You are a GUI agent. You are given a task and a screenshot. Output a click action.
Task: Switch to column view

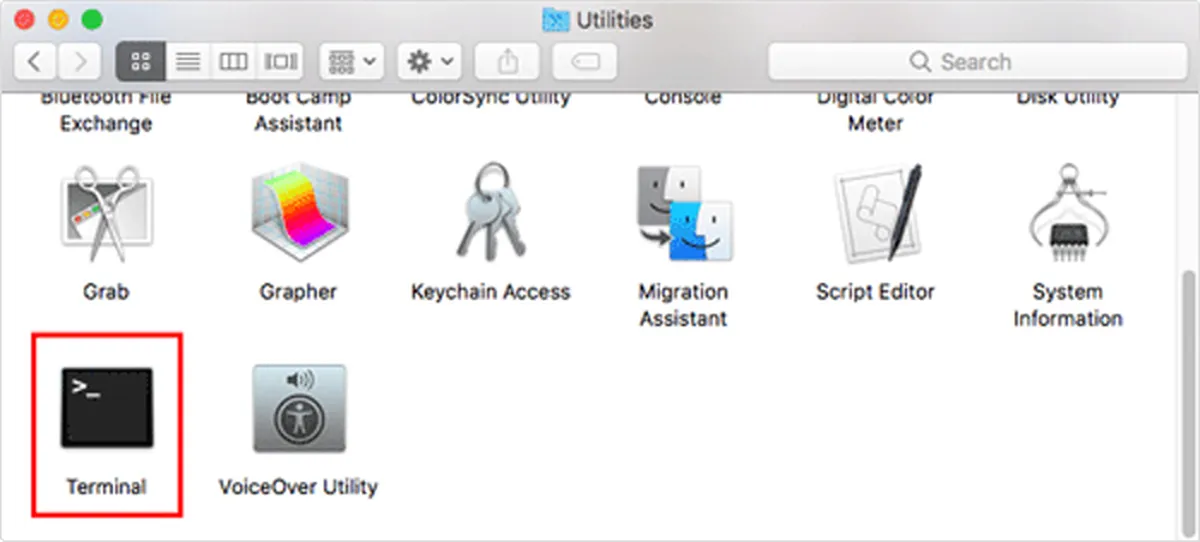[x=233, y=62]
